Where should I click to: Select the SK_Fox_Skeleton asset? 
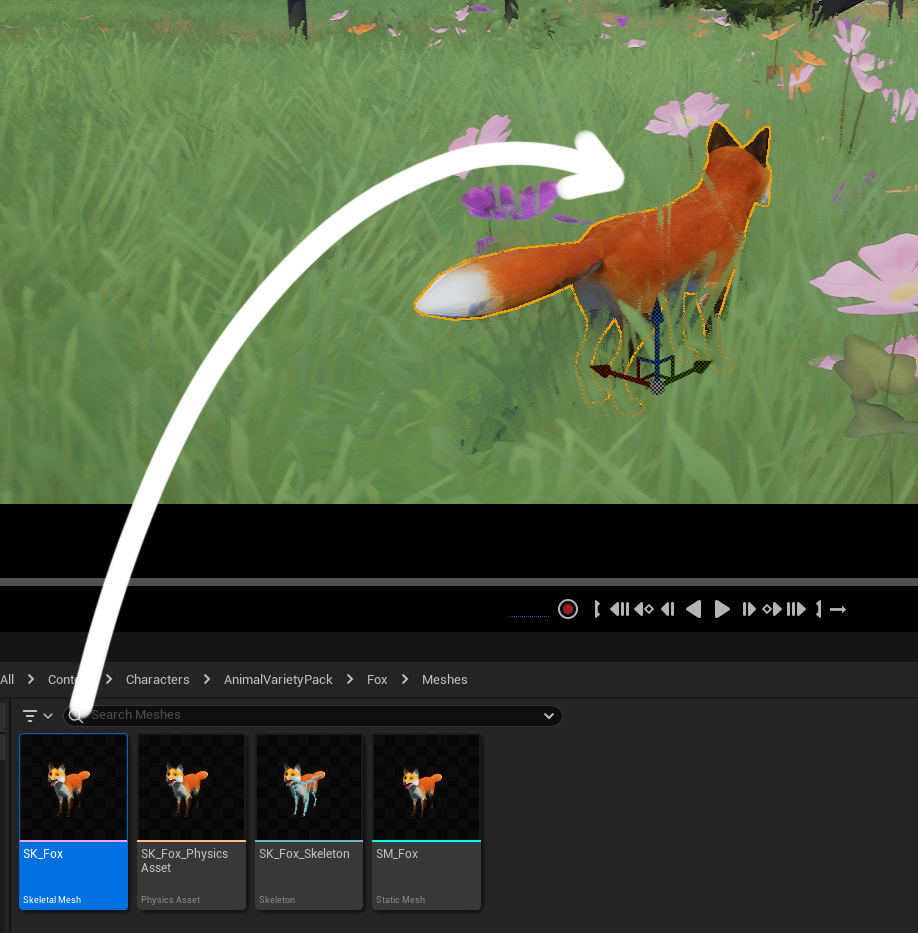coord(309,790)
